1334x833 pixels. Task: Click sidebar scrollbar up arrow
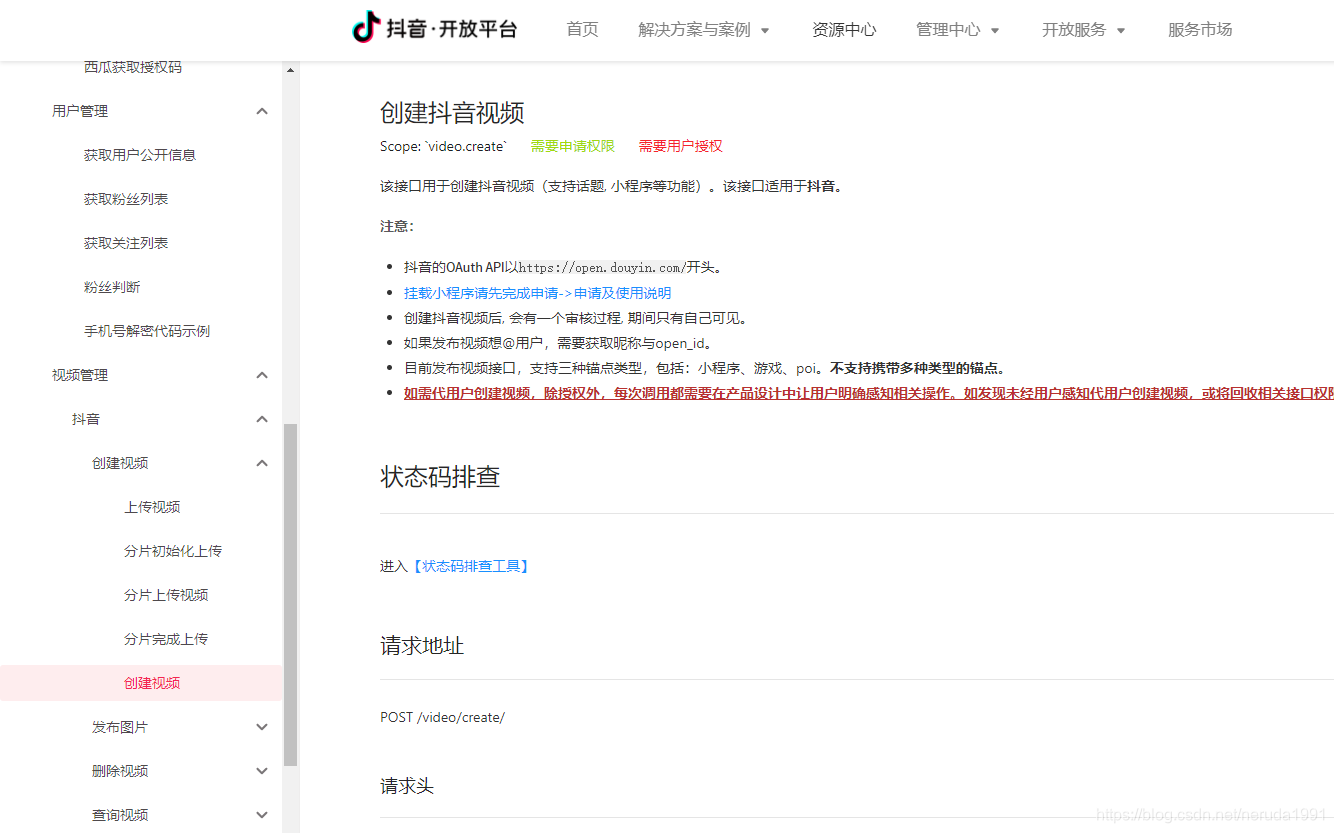[291, 70]
